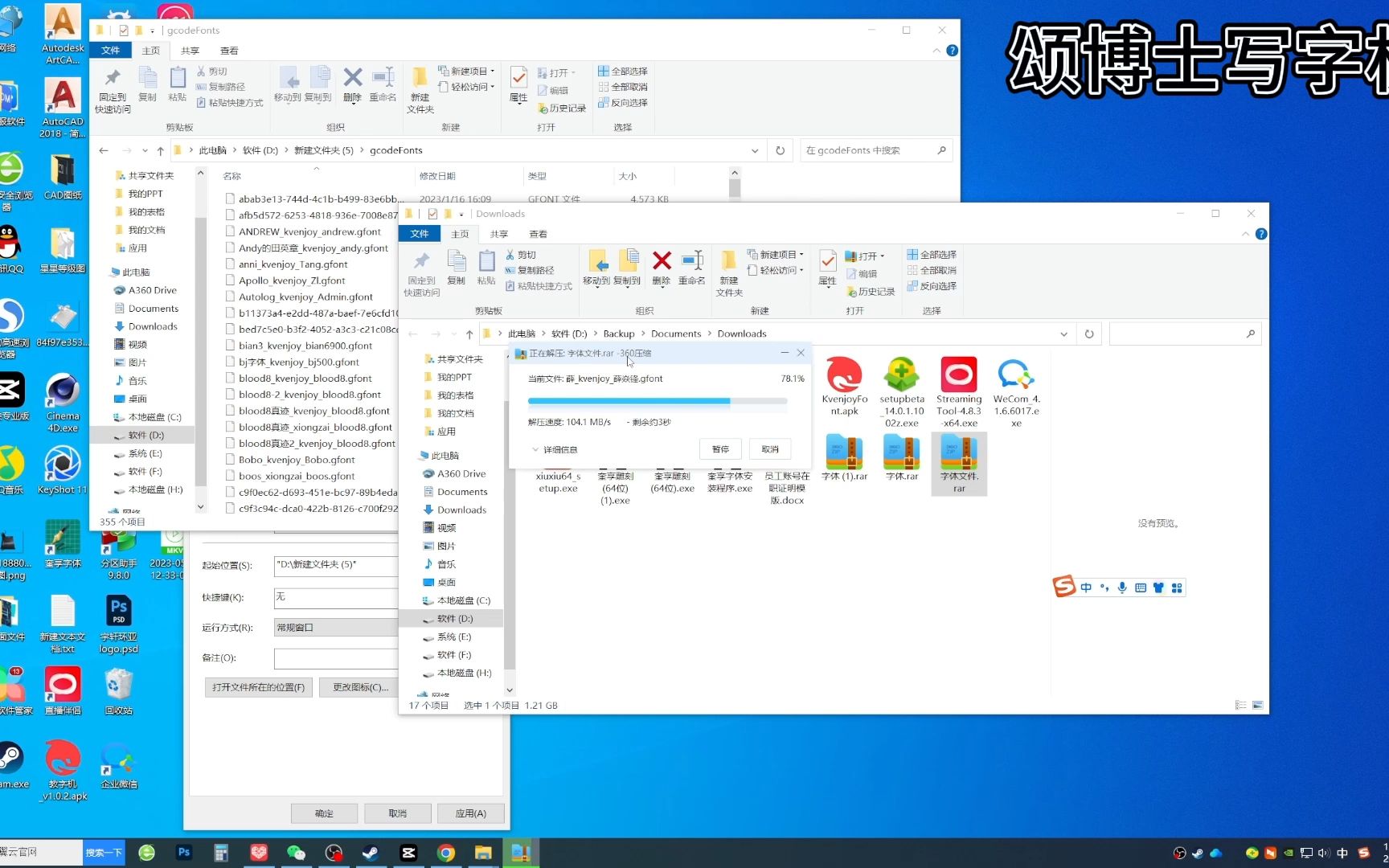1389x868 pixels.
Task: Open Photoshop from the taskbar
Action: 184,853
